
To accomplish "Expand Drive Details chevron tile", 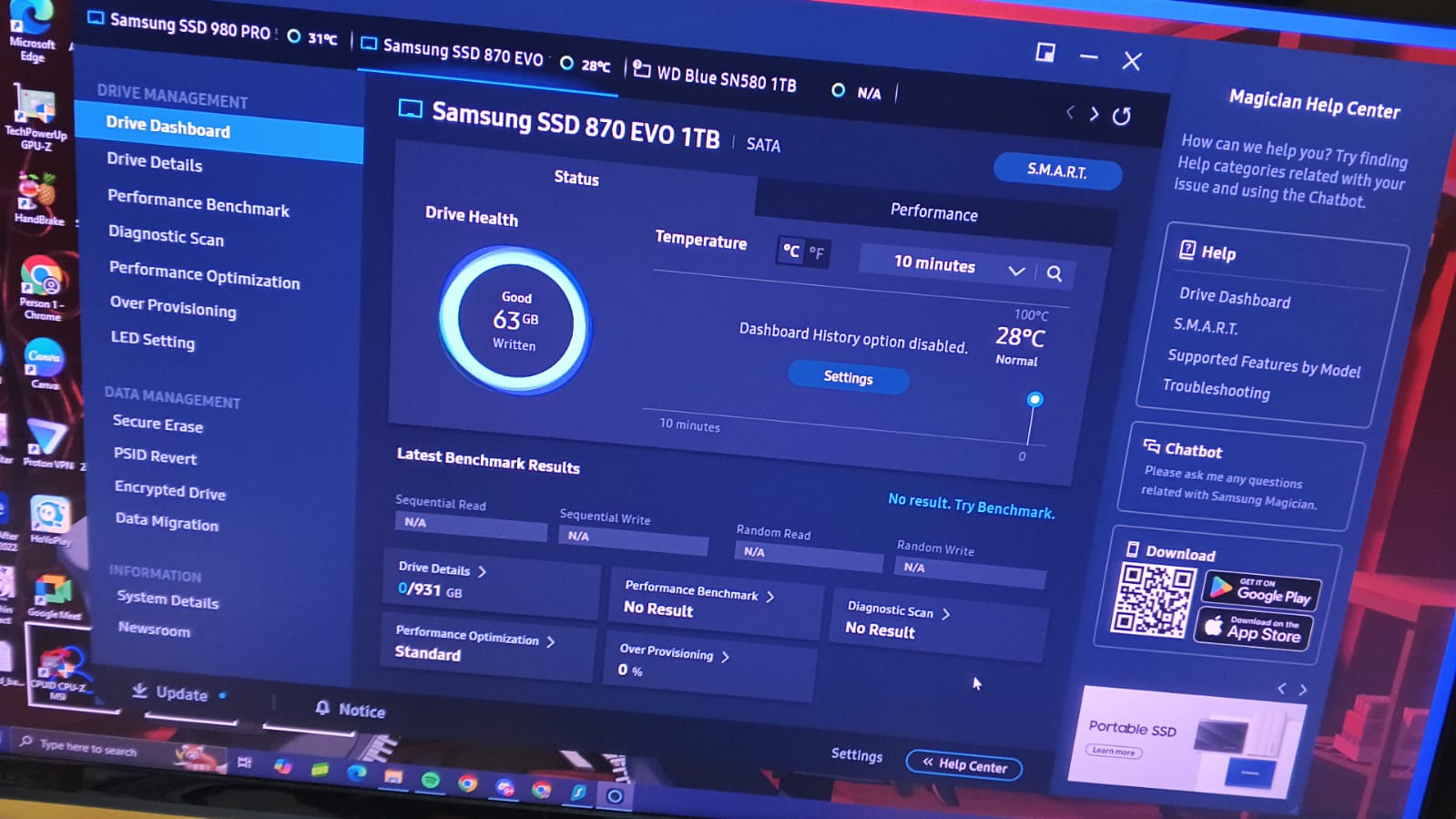I will click(x=482, y=571).
